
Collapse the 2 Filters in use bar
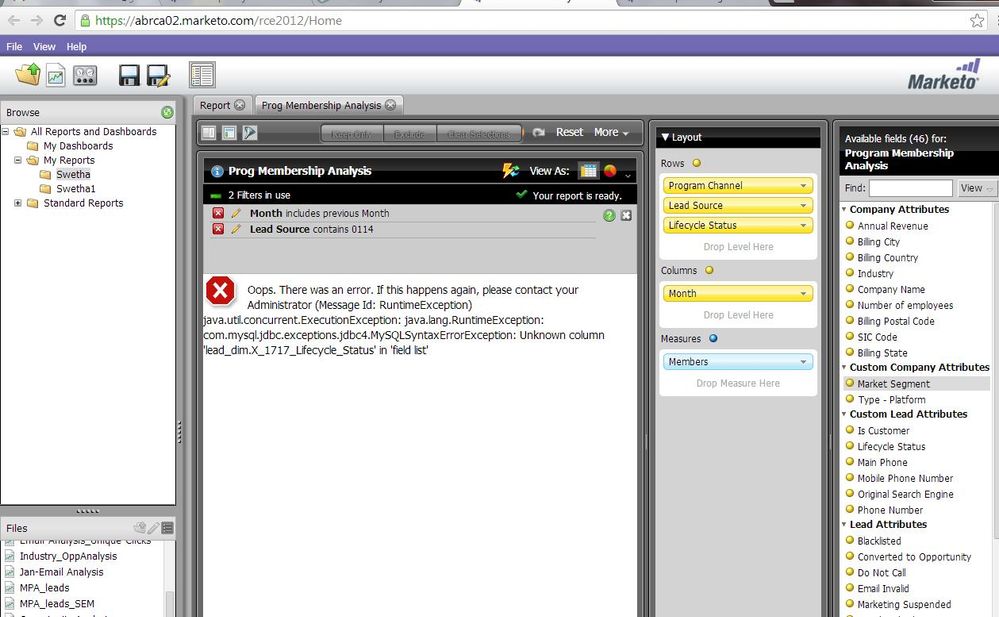[x=215, y=196]
